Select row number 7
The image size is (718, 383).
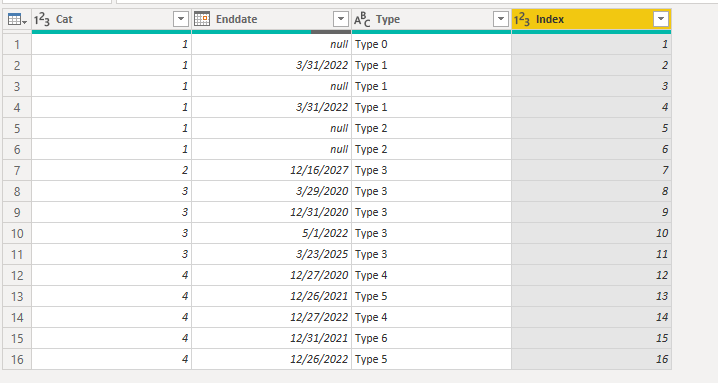pos(17,170)
